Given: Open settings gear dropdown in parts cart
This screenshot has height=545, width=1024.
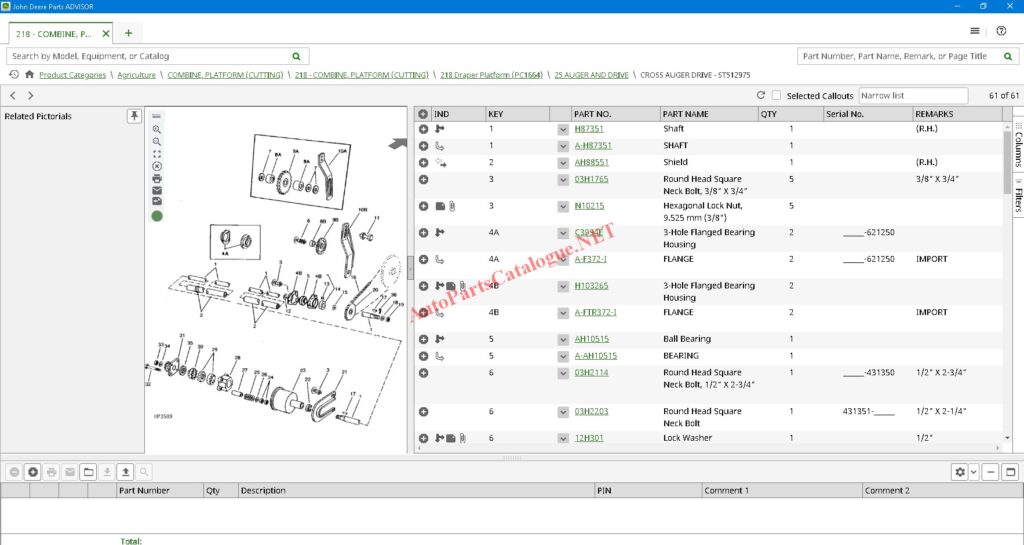Looking at the screenshot, I should click(965, 472).
